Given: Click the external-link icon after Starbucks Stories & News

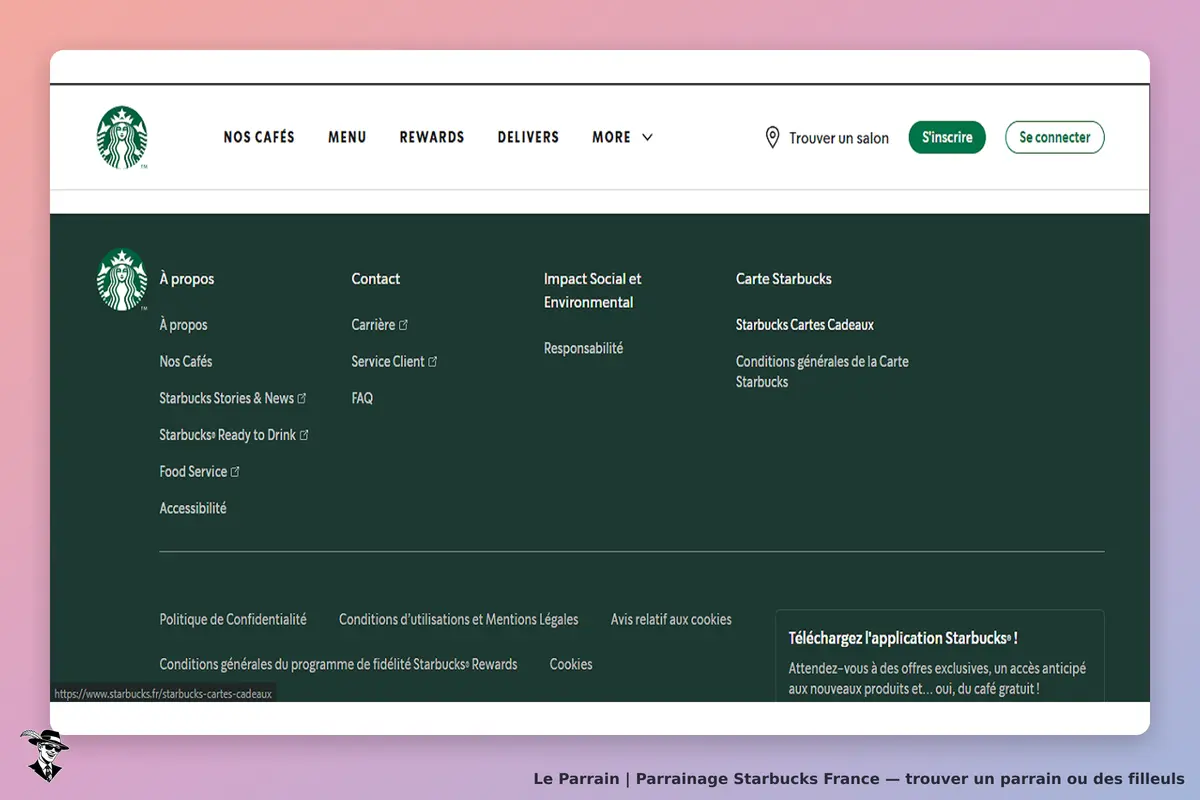Looking at the screenshot, I should click(302, 398).
